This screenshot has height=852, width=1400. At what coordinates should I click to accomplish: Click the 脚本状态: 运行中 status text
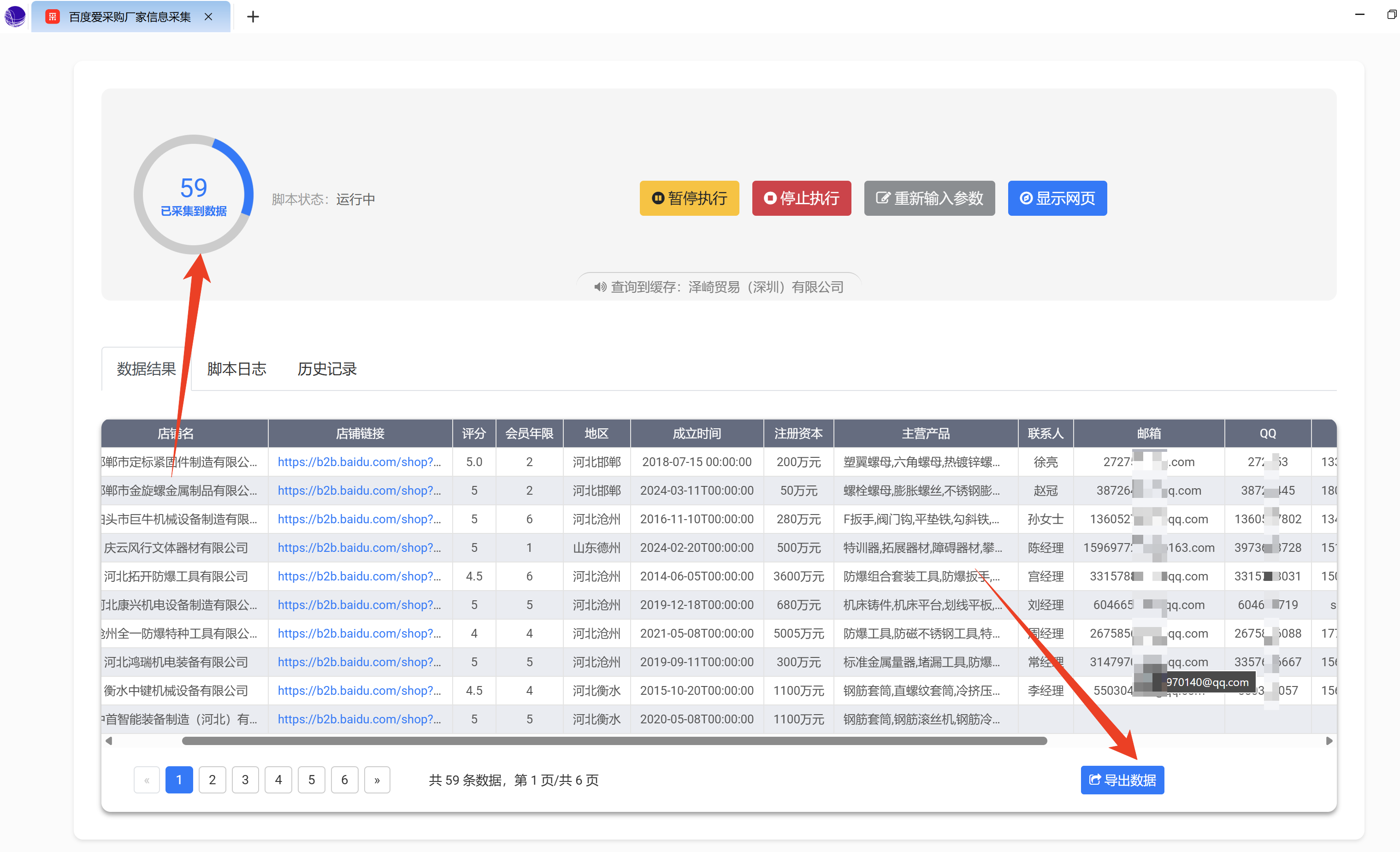click(x=323, y=200)
